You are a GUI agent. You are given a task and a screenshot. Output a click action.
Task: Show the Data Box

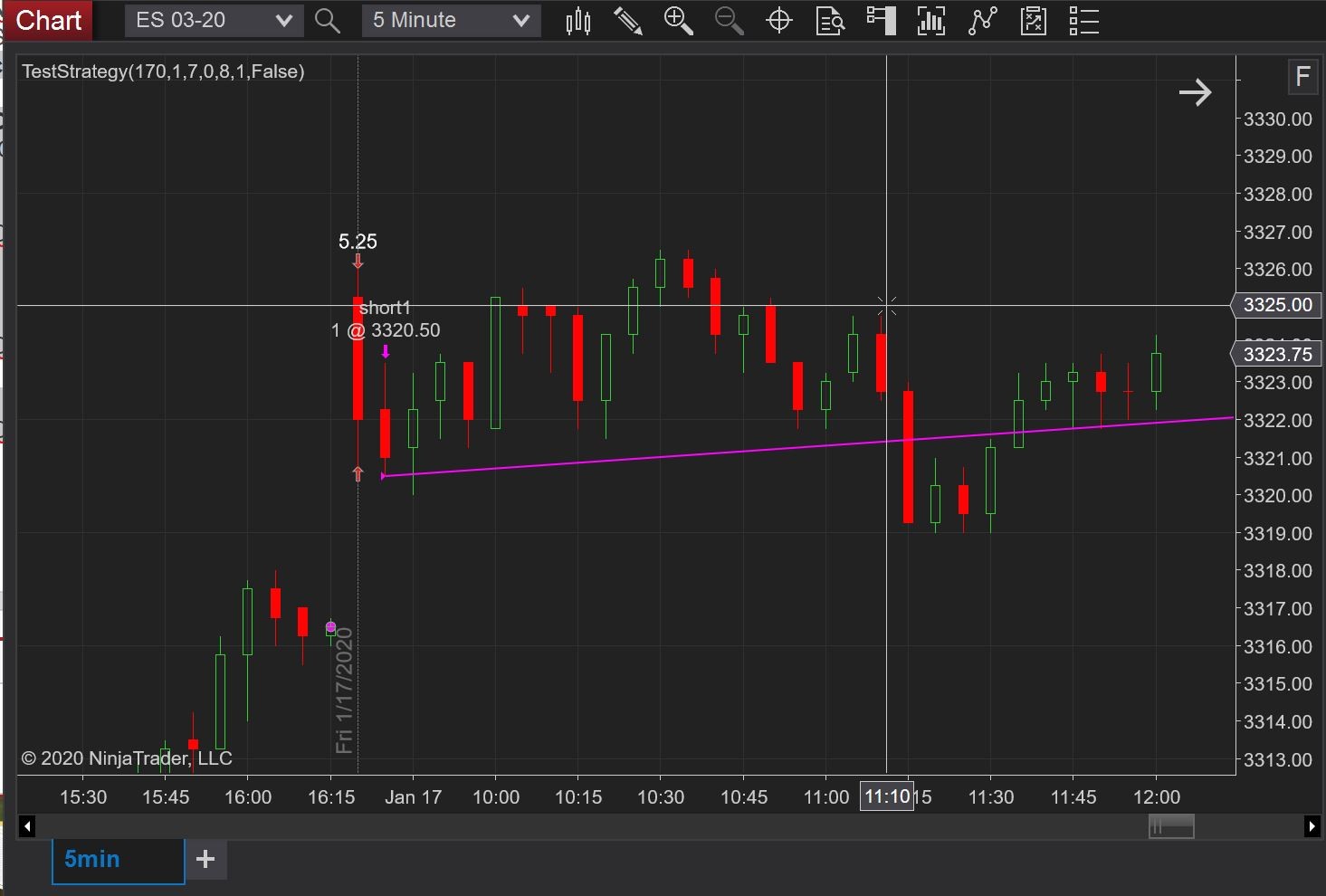(830, 21)
